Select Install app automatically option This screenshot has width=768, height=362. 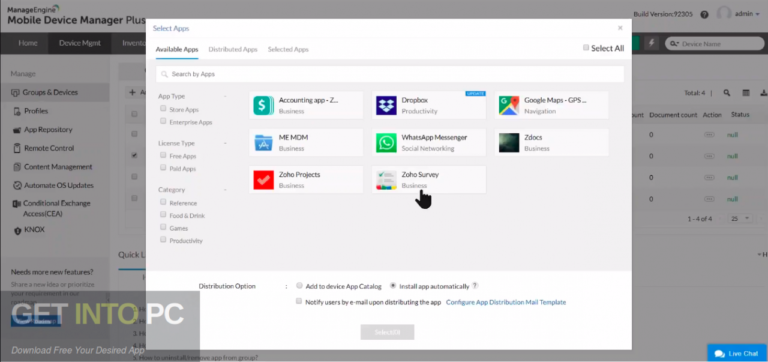point(393,286)
